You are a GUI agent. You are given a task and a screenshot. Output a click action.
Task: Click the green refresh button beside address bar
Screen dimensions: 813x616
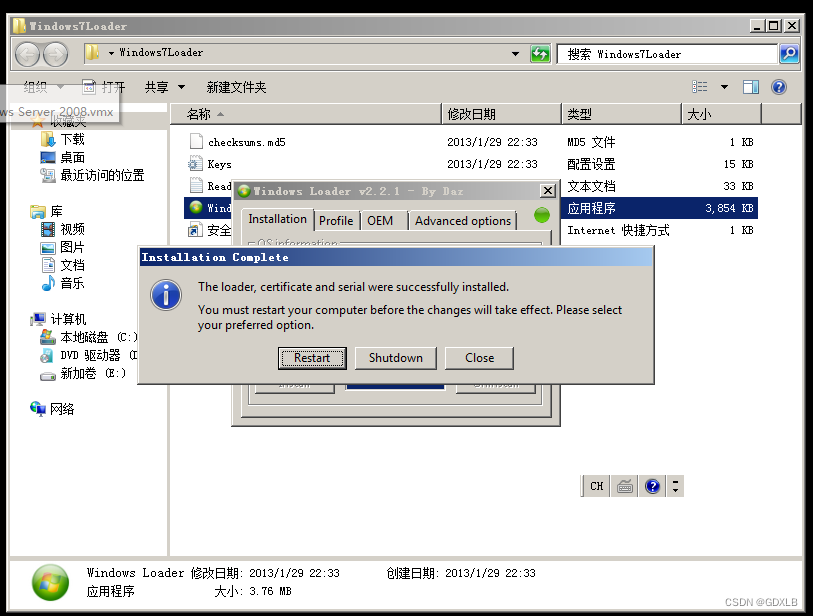tap(540, 54)
